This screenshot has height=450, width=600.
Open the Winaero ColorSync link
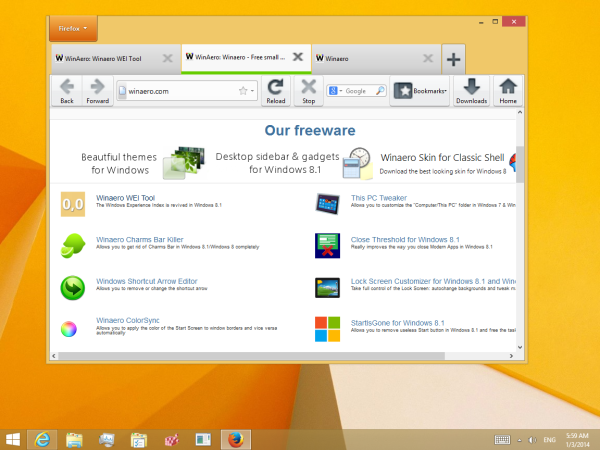pos(128,320)
